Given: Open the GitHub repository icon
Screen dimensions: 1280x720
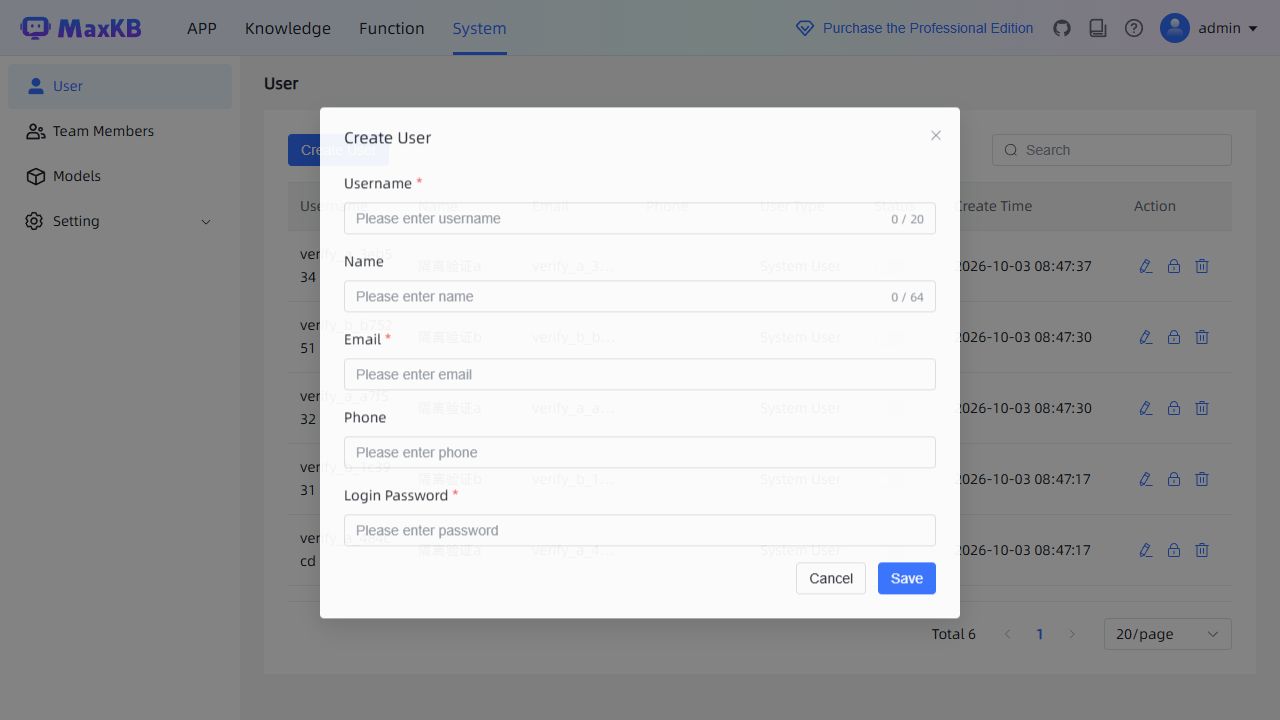Looking at the screenshot, I should [x=1062, y=28].
